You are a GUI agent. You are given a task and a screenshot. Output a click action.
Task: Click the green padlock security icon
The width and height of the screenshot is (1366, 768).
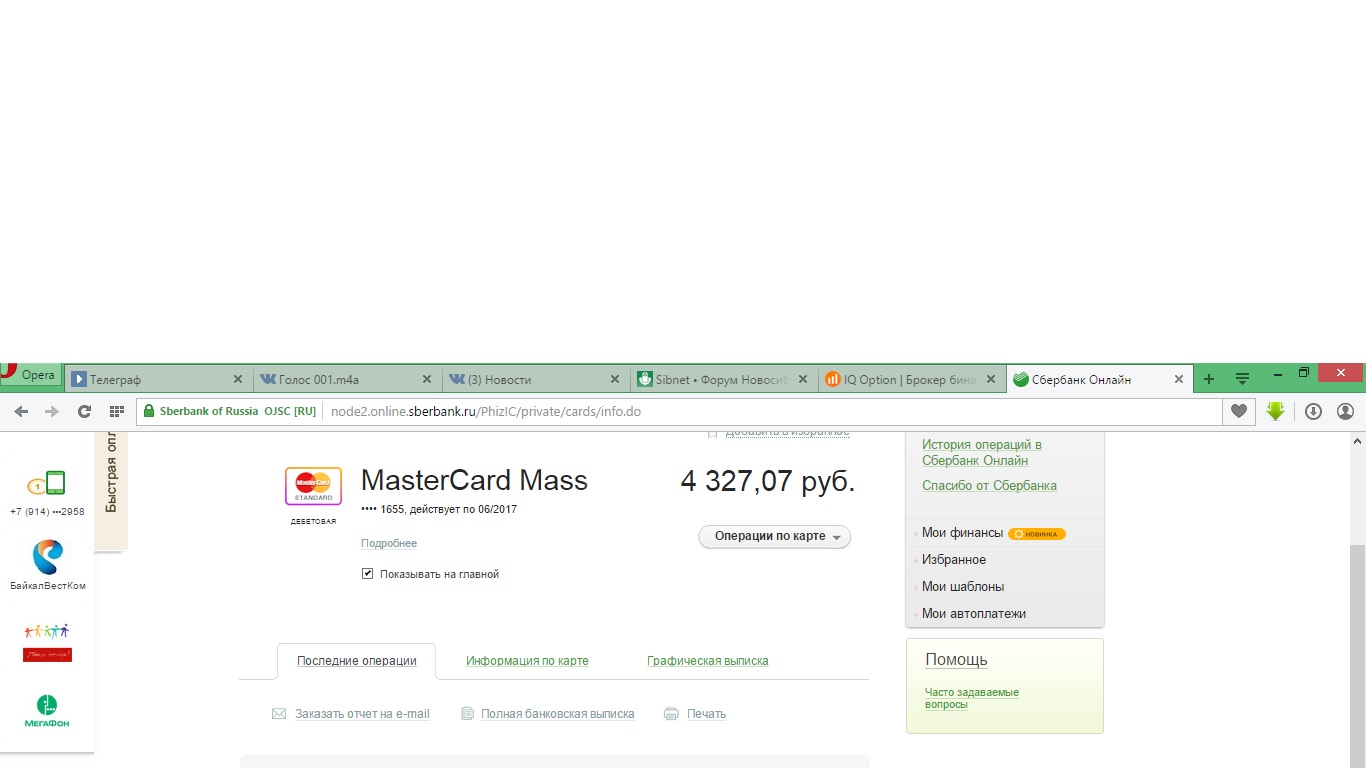(149, 411)
